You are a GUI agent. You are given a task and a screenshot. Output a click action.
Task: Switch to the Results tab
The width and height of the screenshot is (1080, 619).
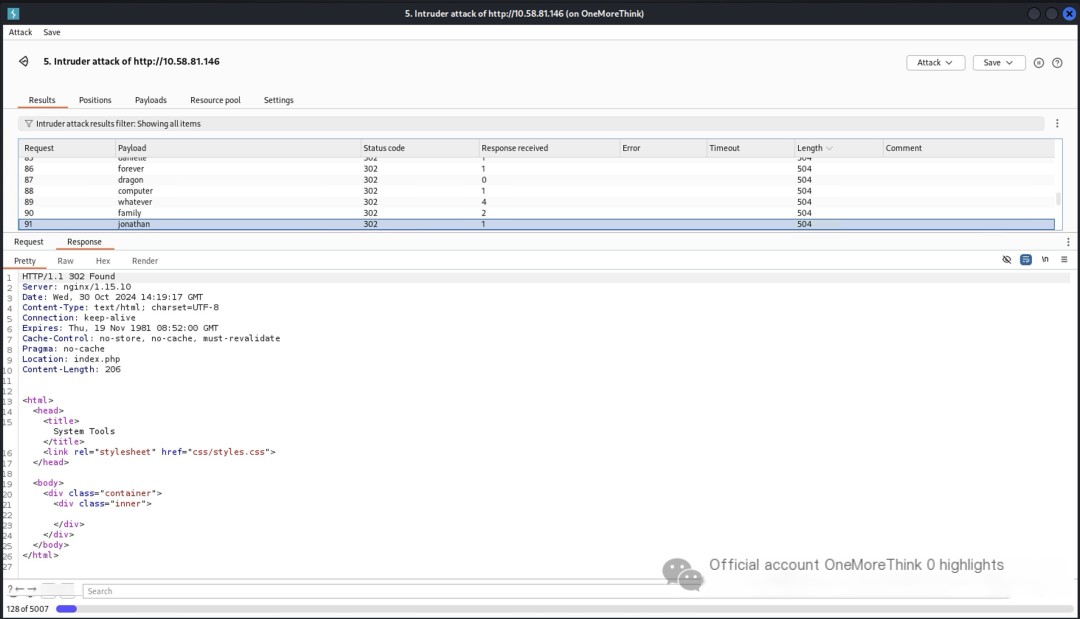[x=42, y=100]
